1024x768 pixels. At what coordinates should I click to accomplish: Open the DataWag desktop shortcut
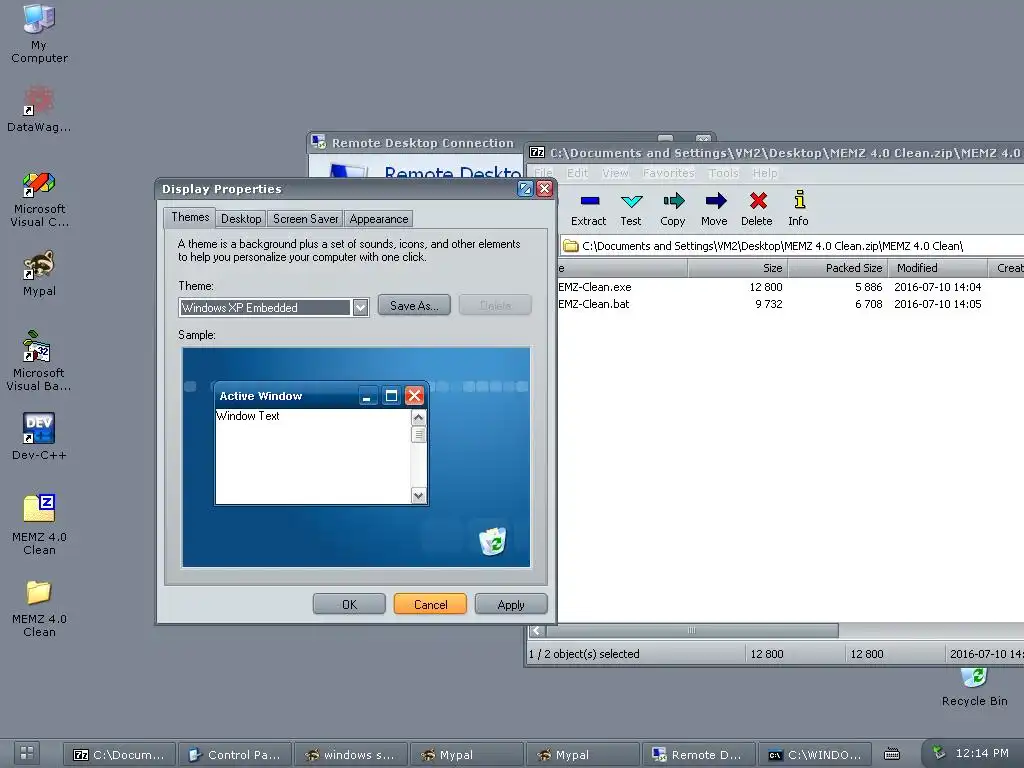click(x=39, y=109)
